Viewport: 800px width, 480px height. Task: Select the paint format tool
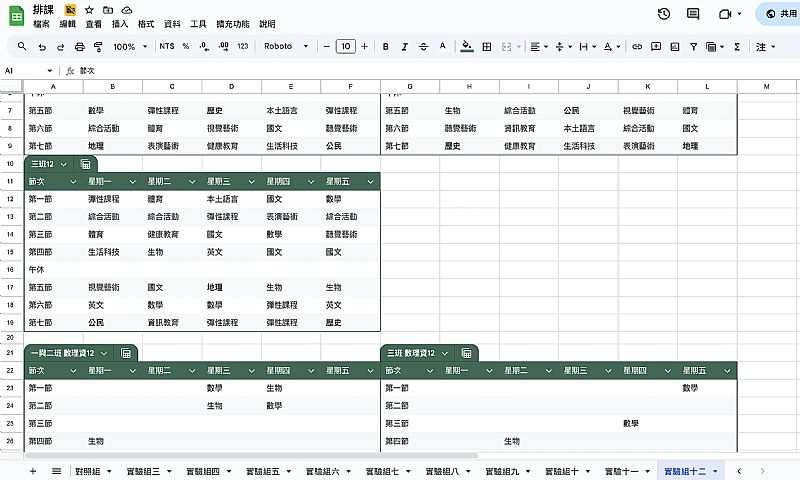(x=98, y=47)
